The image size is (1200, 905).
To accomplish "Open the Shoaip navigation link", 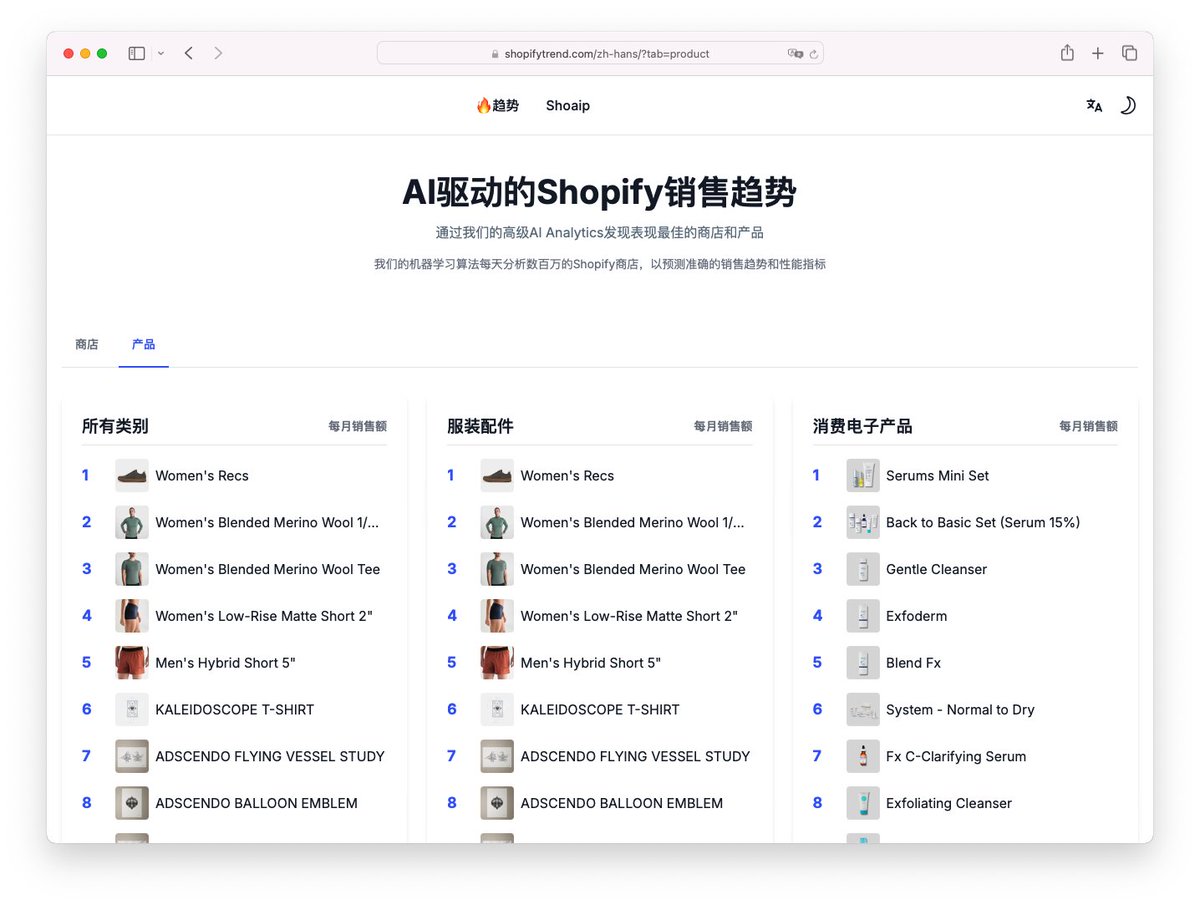I will pos(568,105).
